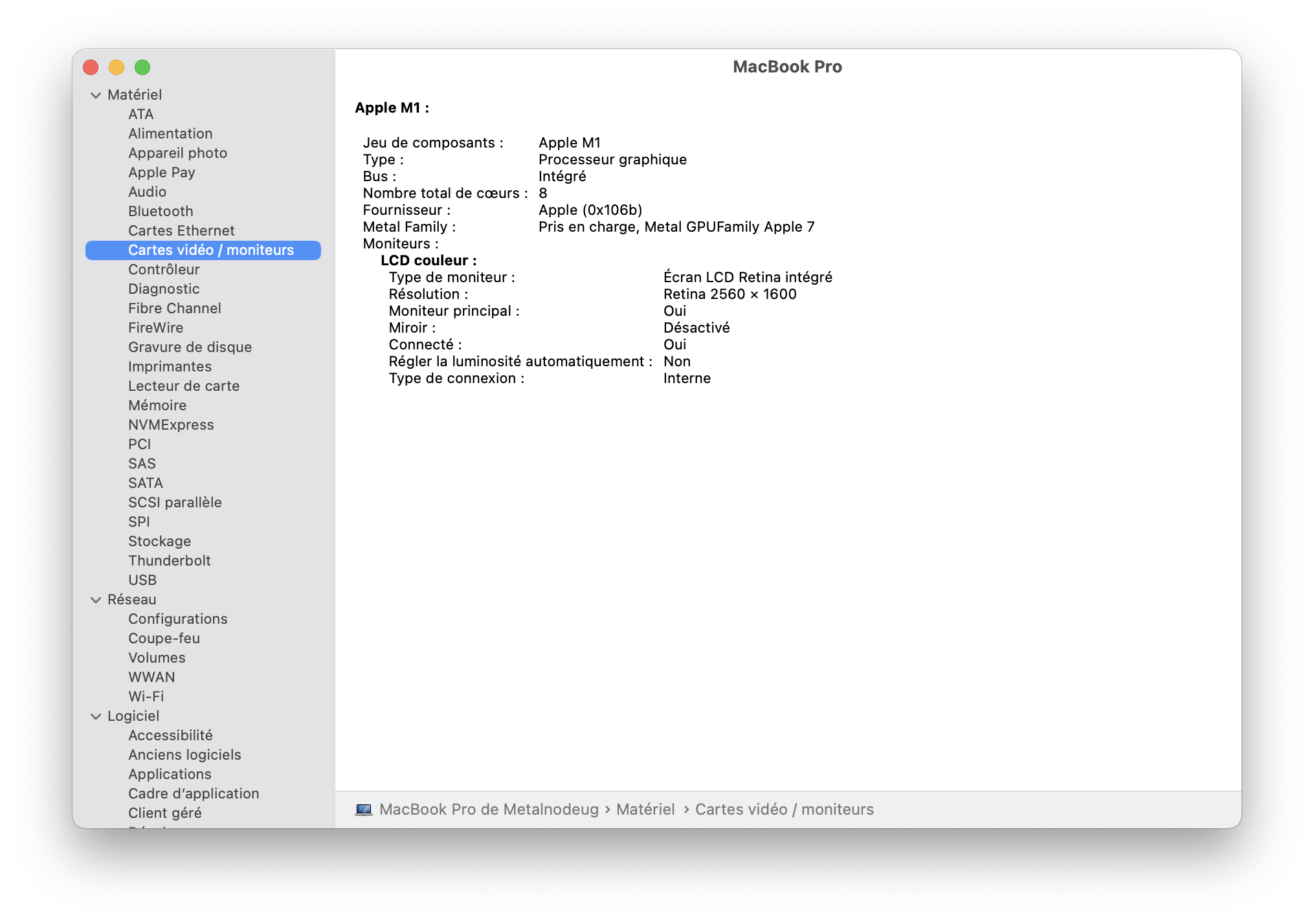Image resolution: width=1314 pixels, height=924 pixels.
Task: Click the MacBook Pro window title
Action: click(787, 67)
